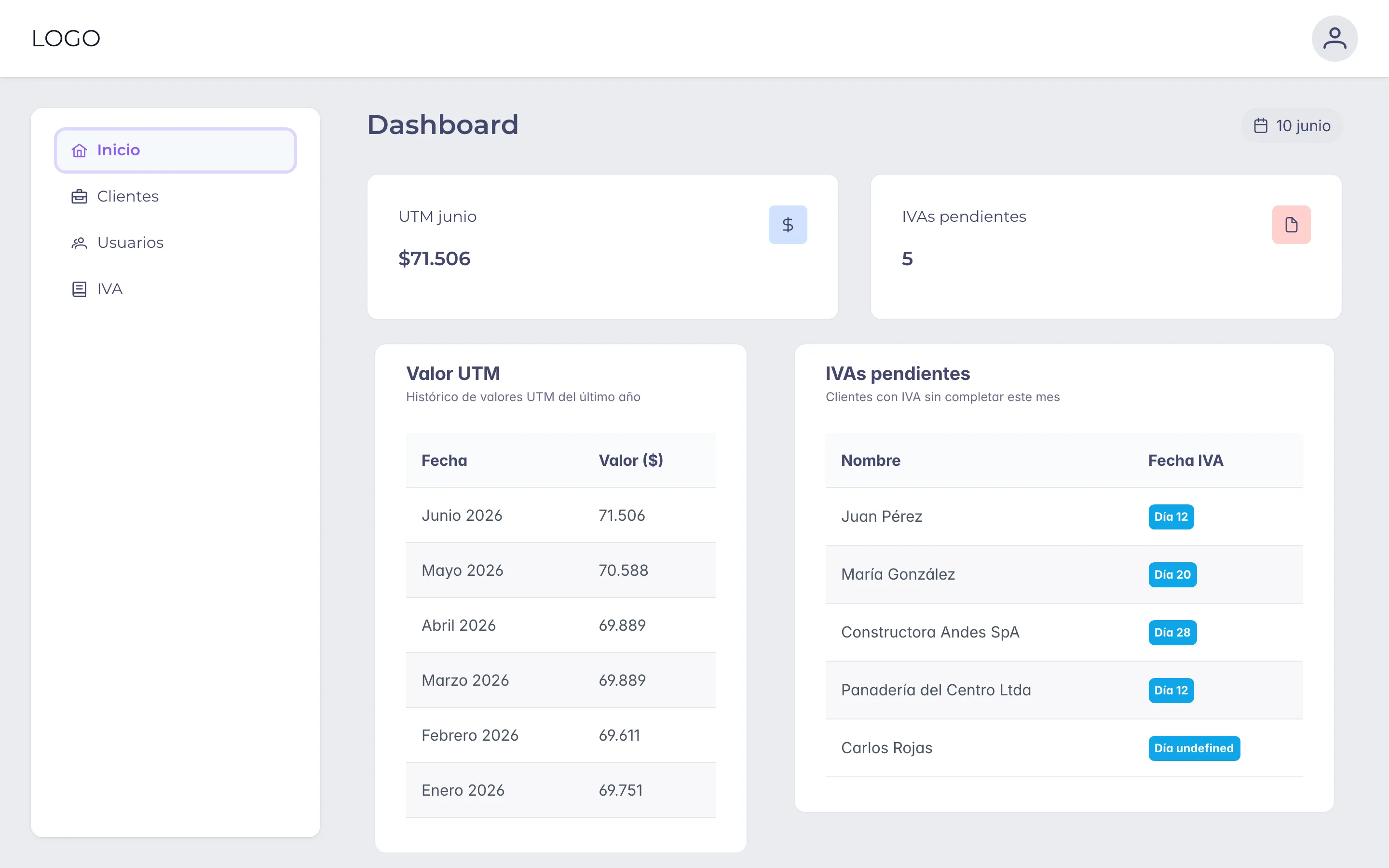Click the user profile avatar icon

(1335, 39)
